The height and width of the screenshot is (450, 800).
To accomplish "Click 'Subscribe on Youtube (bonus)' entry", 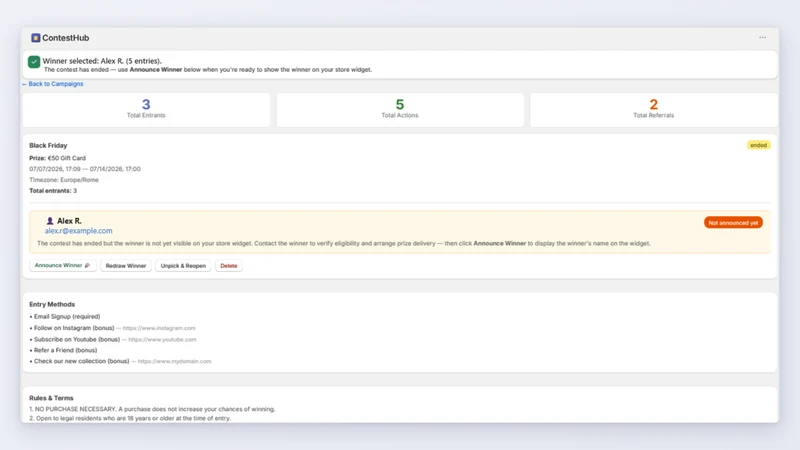I will [x=77, y=339].
